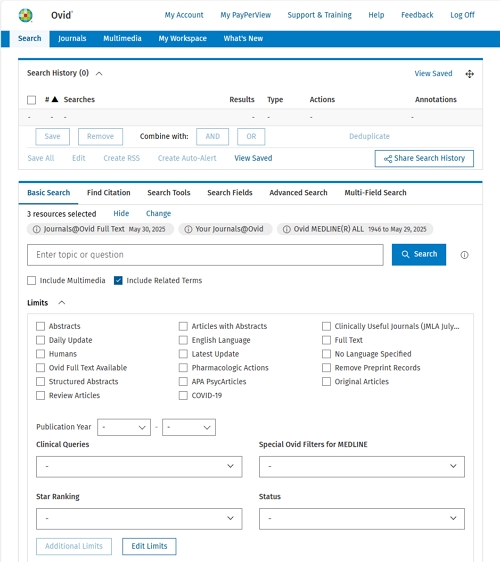Viewport: 500px width, 562px height.
Task: Click Share Search History button
Action: point(424,158)
